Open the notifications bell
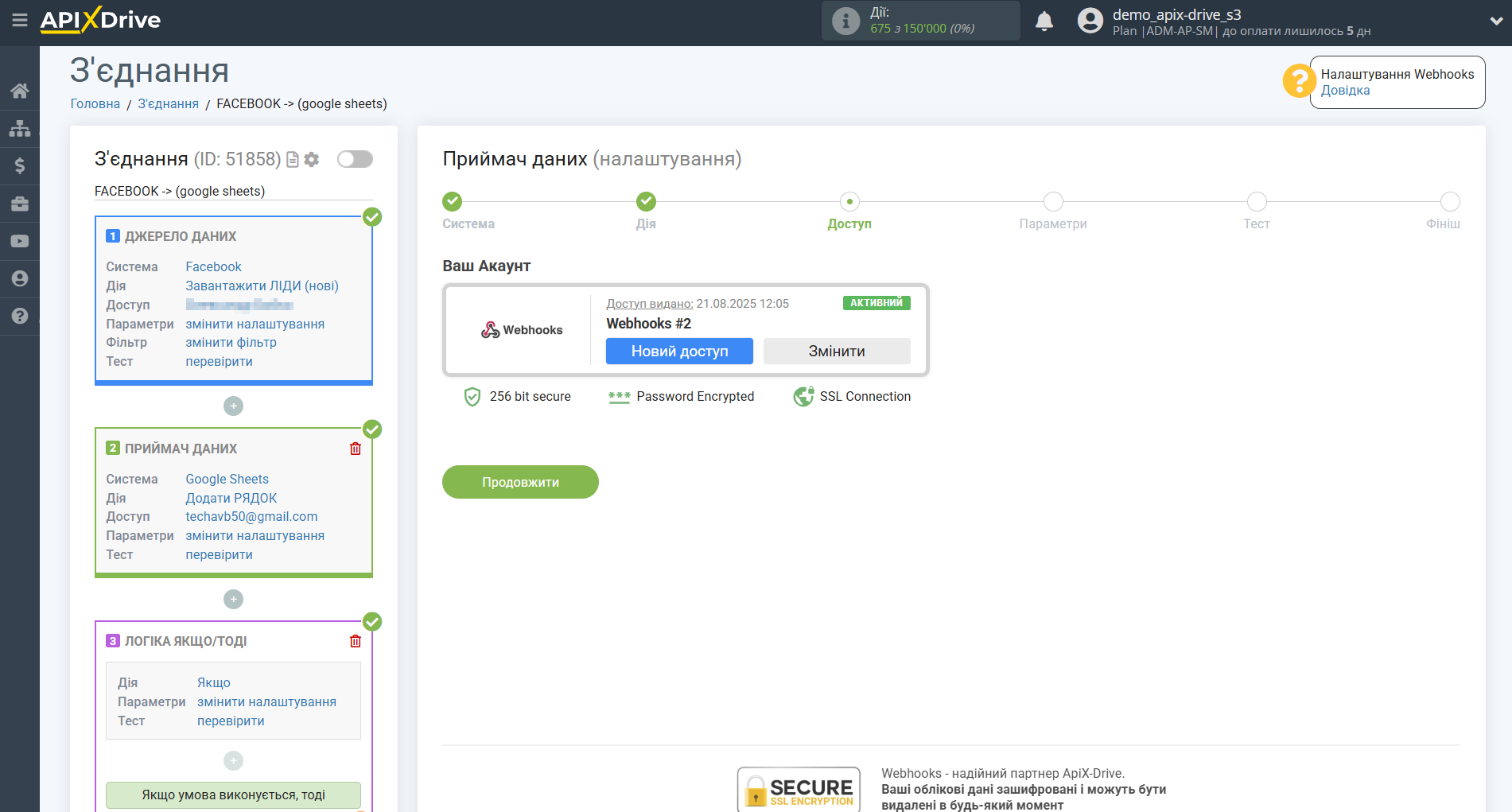This screenshot has width=1512, height=812. [1044, 21]
